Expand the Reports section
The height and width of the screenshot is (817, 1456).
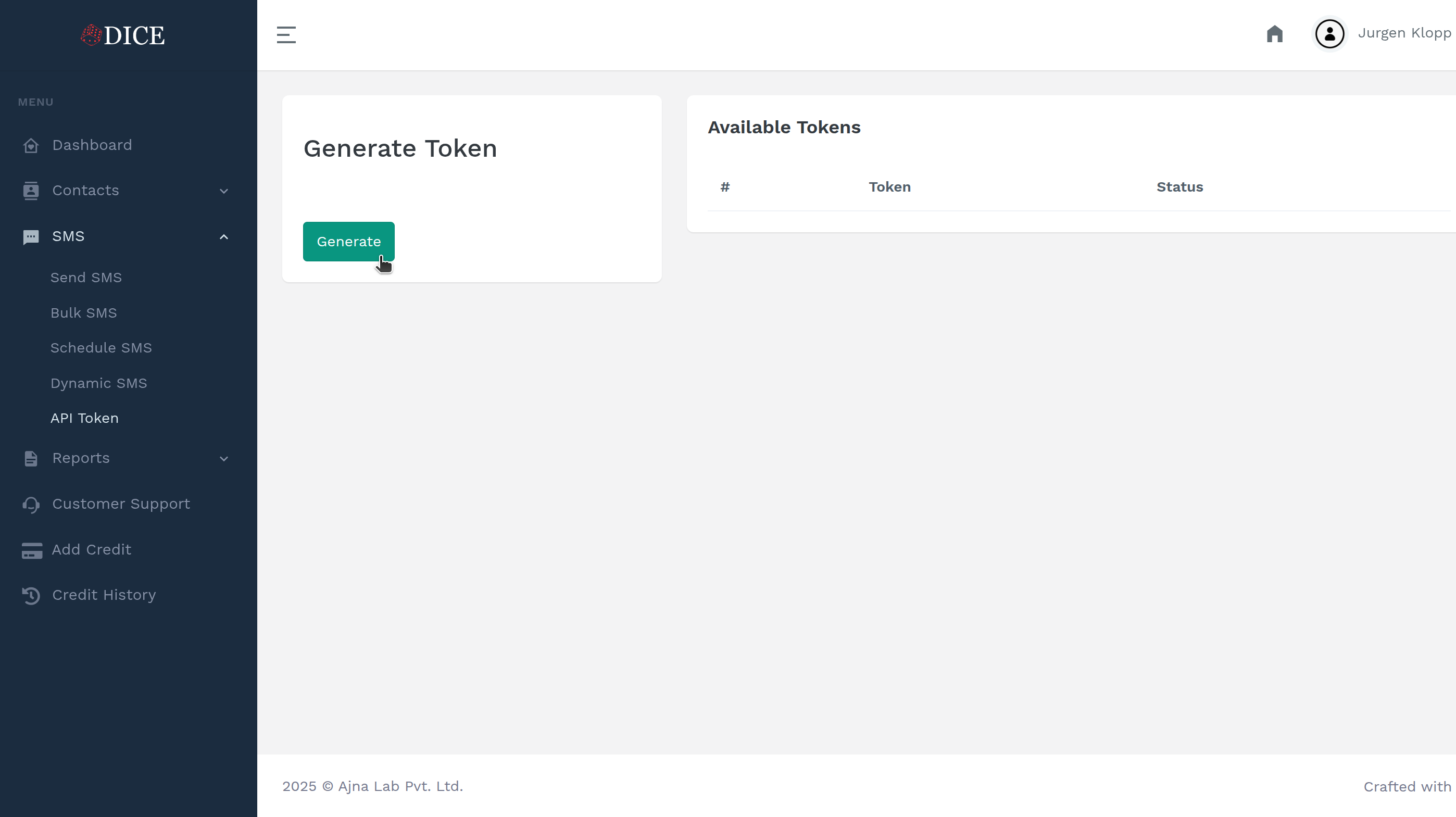tap(224, 459)
